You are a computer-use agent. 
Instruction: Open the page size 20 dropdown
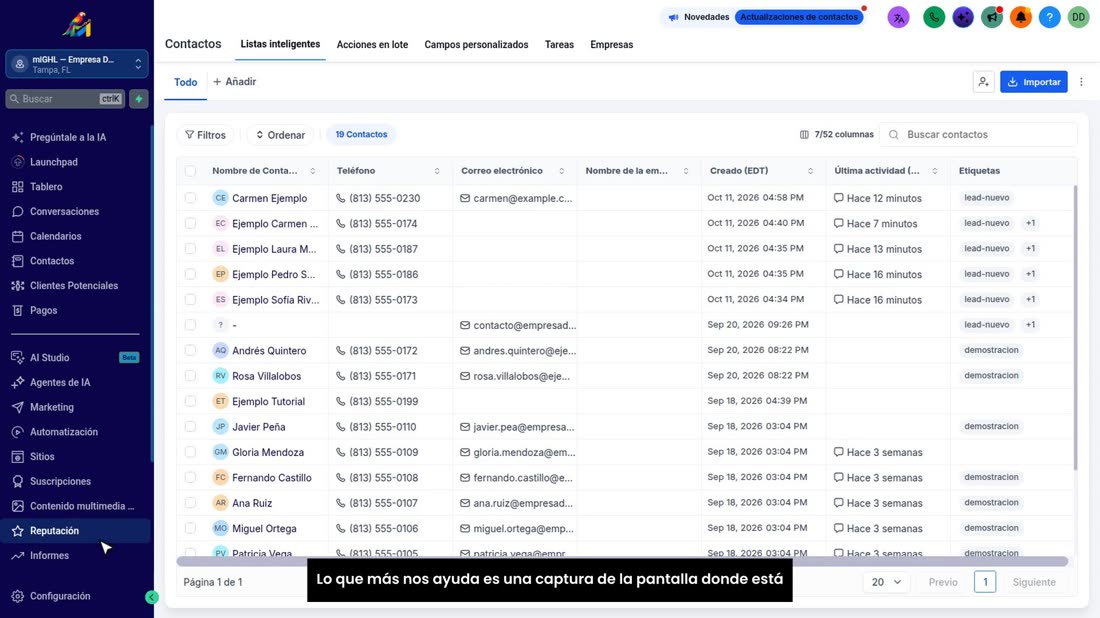[x=886, y=582]
